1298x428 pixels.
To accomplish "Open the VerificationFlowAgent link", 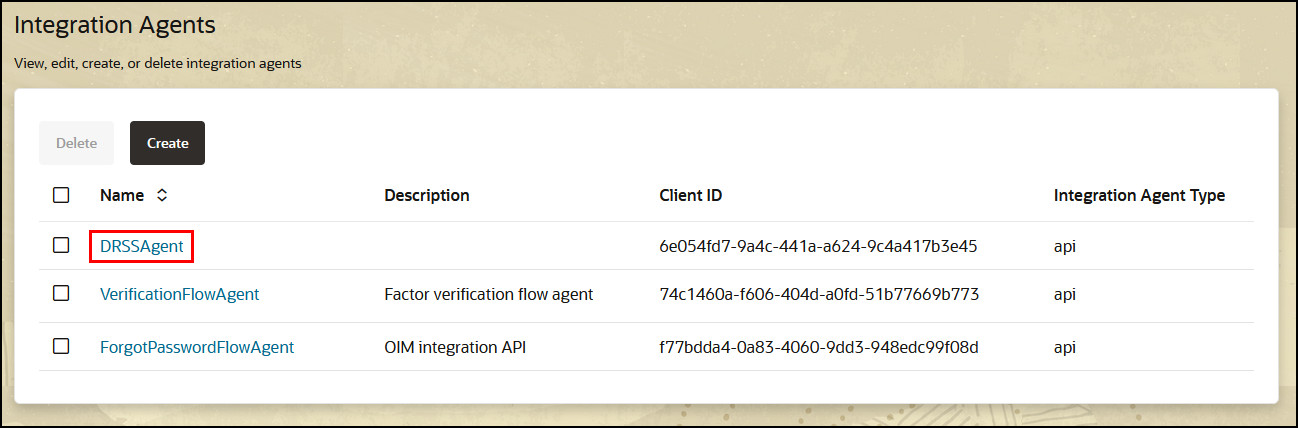I will [x=179, y=294].
